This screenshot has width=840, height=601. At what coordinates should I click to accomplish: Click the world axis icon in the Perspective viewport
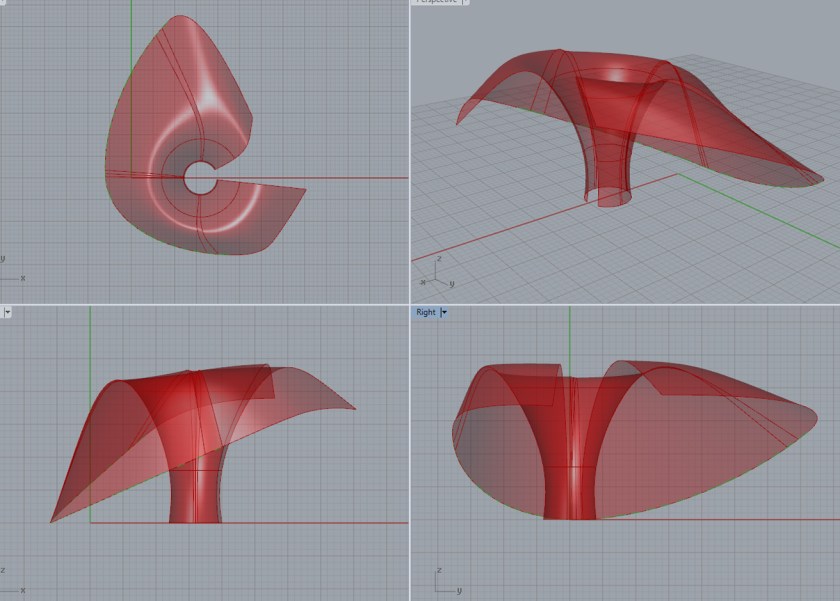[x=436, y=275]
